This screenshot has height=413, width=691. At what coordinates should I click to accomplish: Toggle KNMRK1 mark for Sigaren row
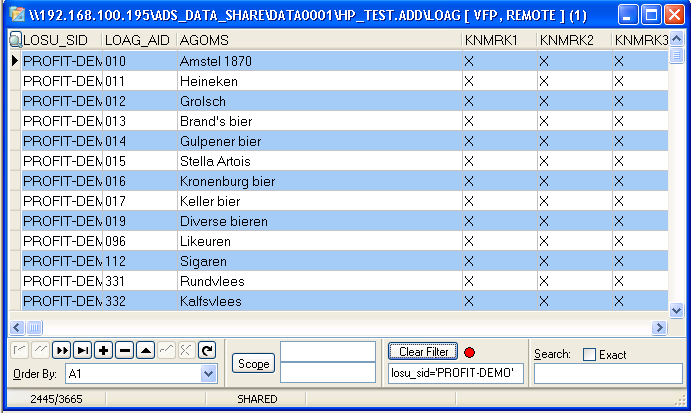(469, 261)
